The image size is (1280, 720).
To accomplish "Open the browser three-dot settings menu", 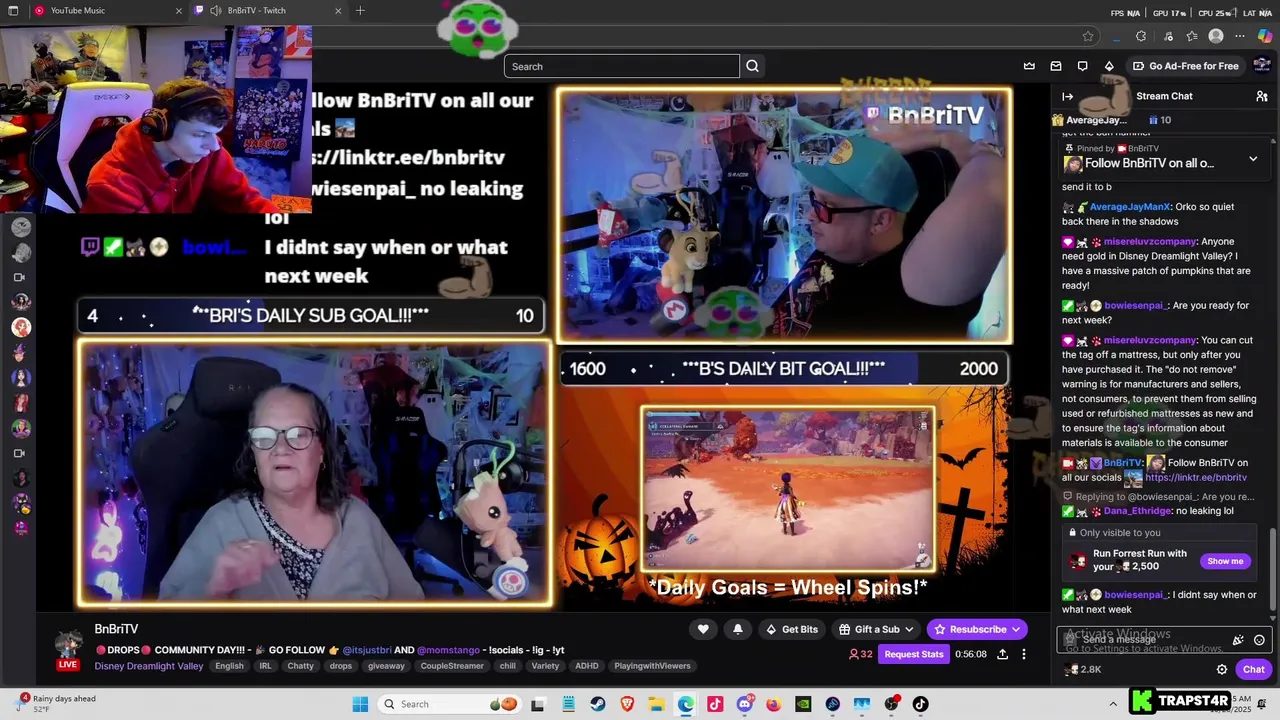I will (x=1241, y=36).
